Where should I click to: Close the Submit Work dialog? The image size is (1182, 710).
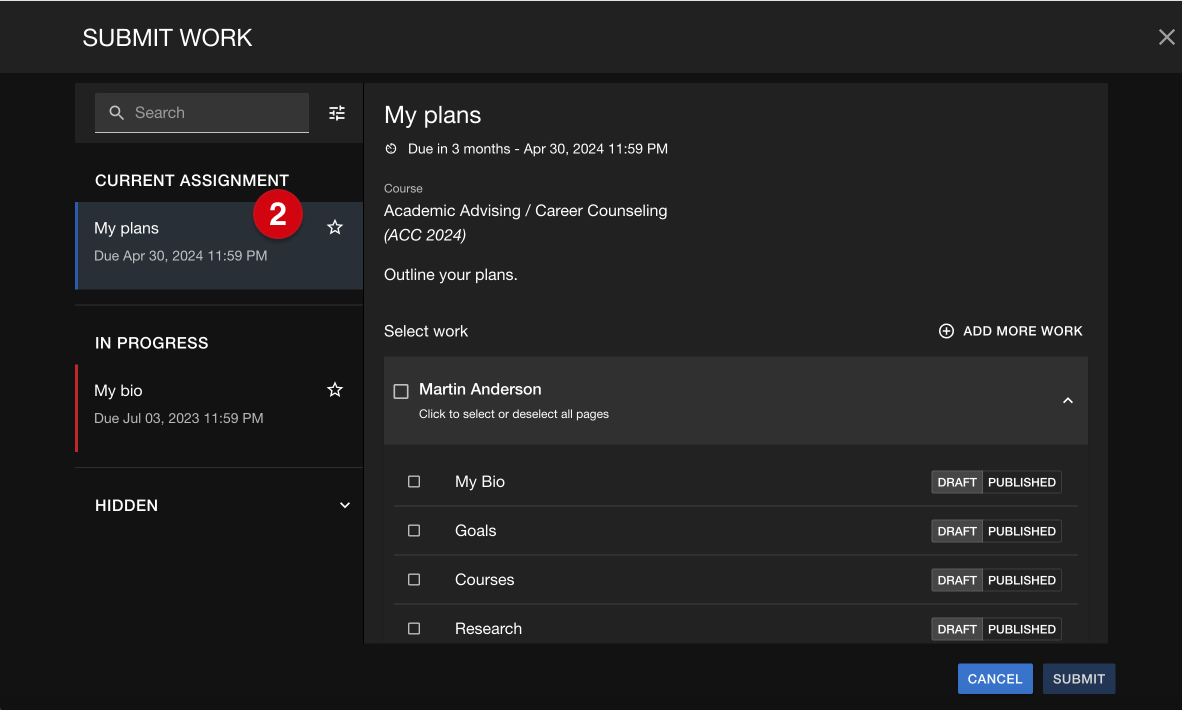(1166, 36)
